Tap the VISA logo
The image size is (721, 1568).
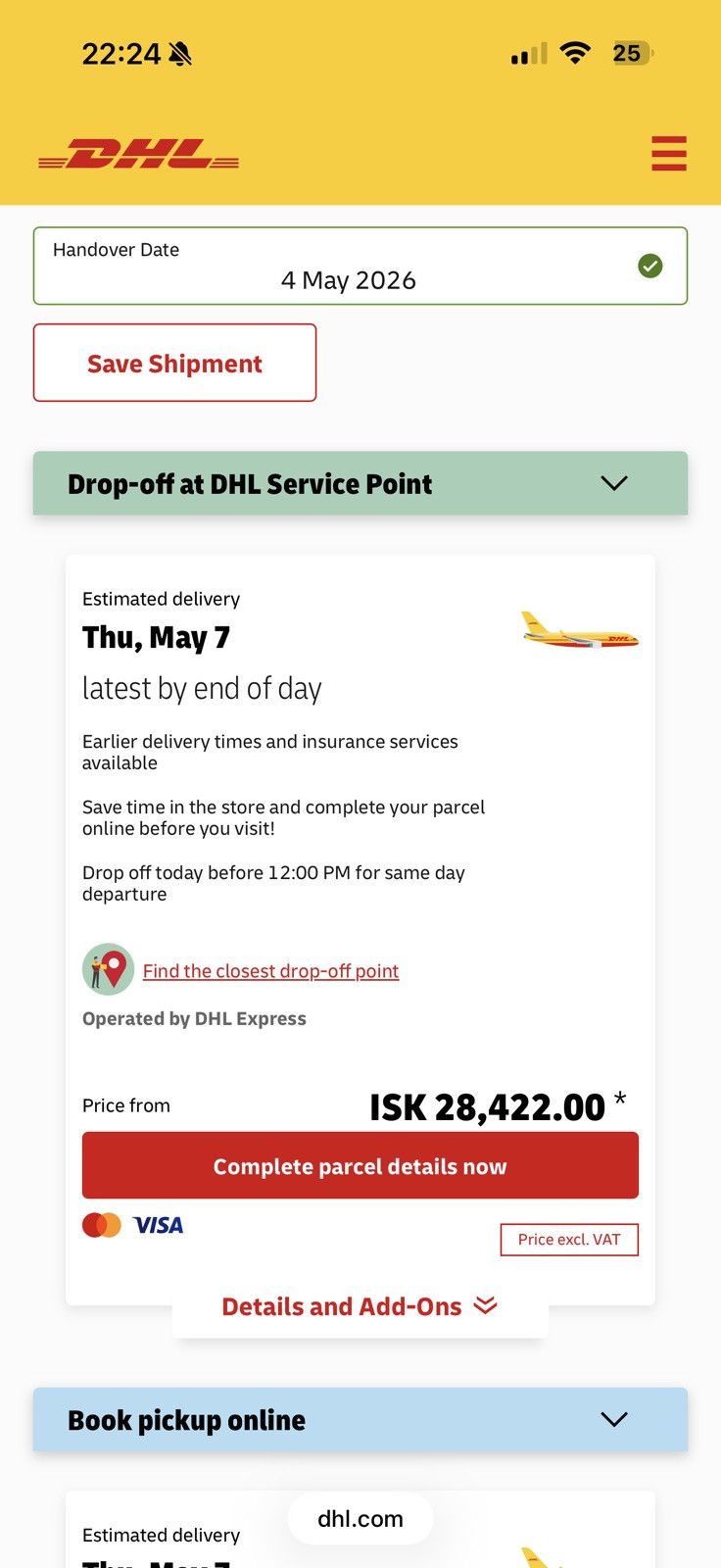(x=158, y=1225)
